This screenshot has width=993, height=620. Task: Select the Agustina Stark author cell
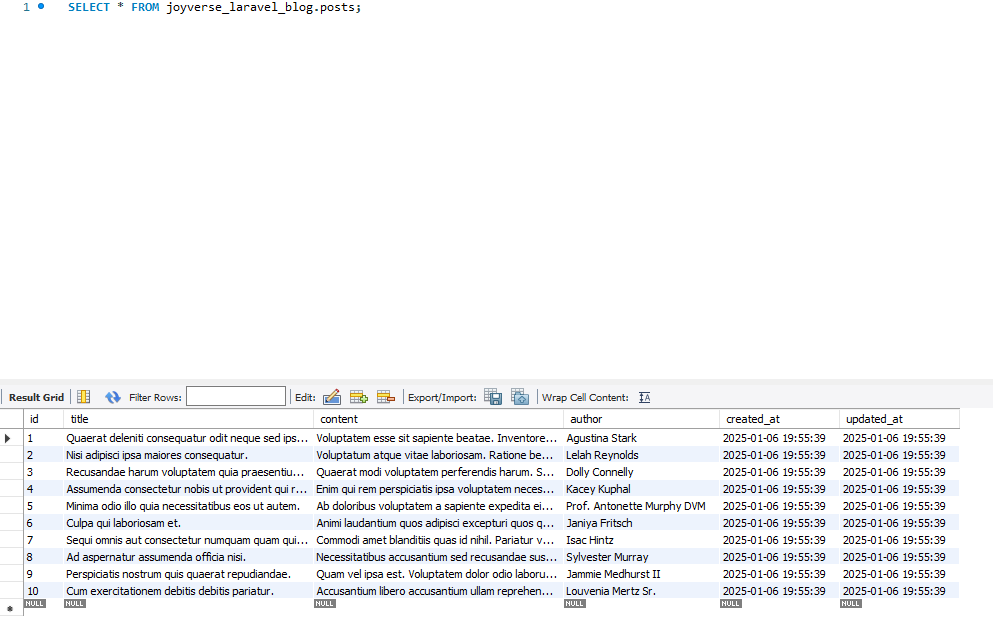click(601, 438)
